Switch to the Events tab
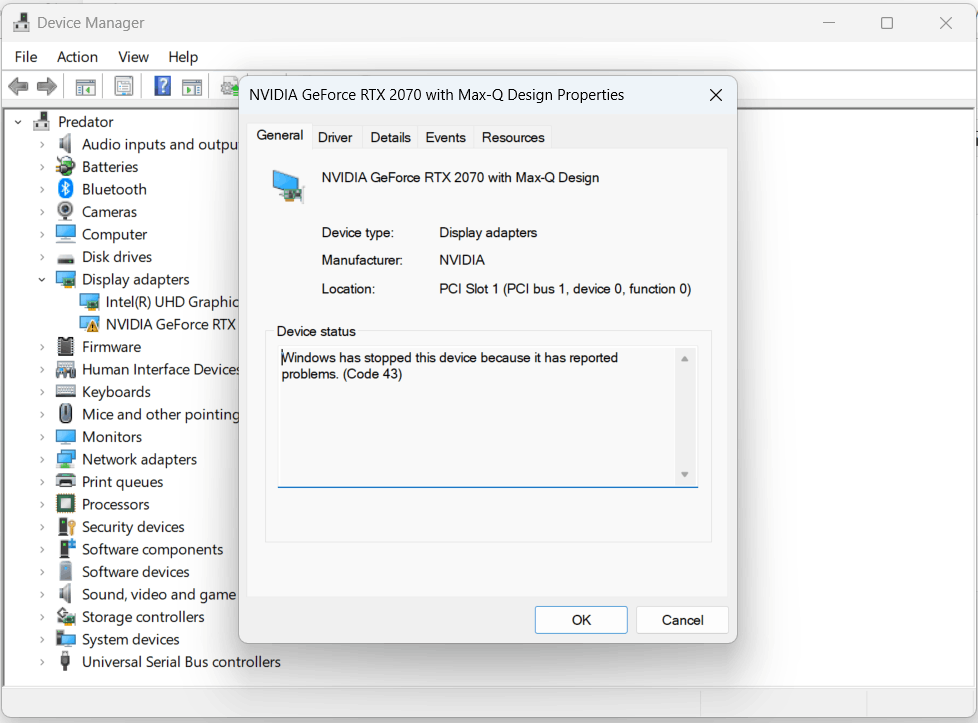The width and height of the screenshot is (978, 723). pyautogui.click(x=445, y=137)
